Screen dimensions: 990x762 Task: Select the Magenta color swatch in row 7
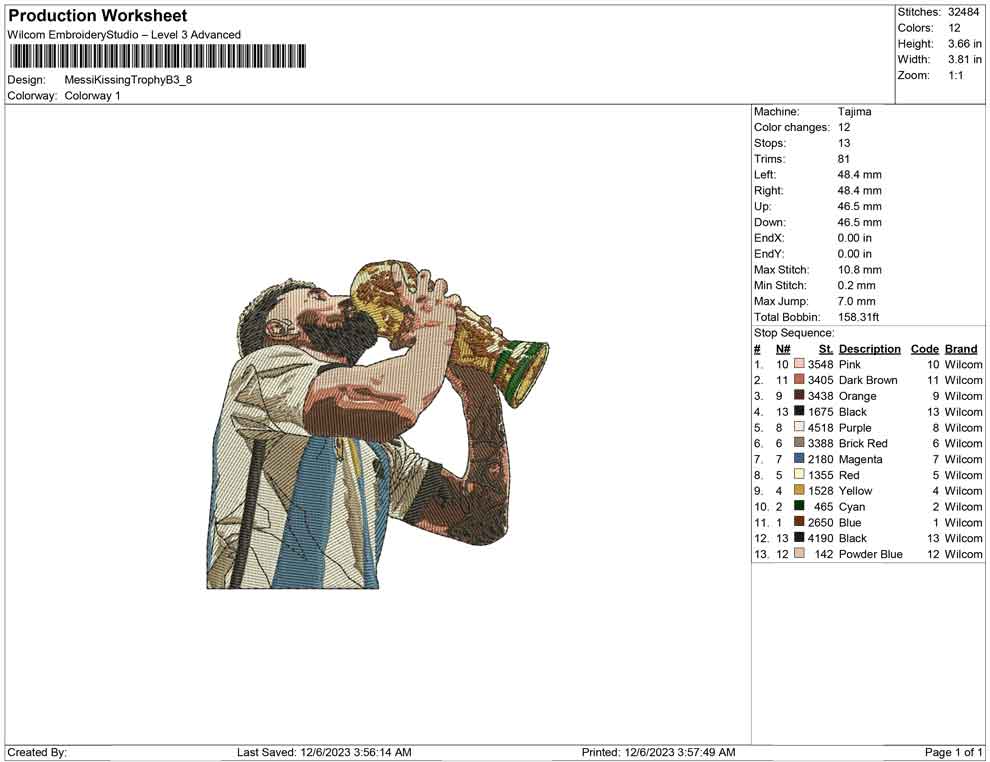click(x=799, y=459)
